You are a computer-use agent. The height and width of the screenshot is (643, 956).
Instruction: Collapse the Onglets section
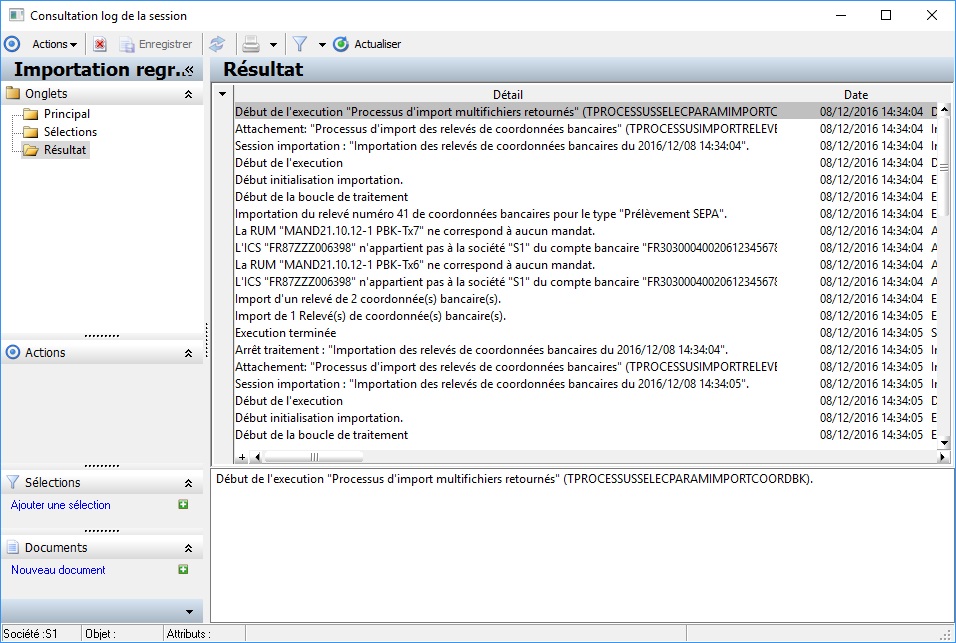tap(188, 94)
